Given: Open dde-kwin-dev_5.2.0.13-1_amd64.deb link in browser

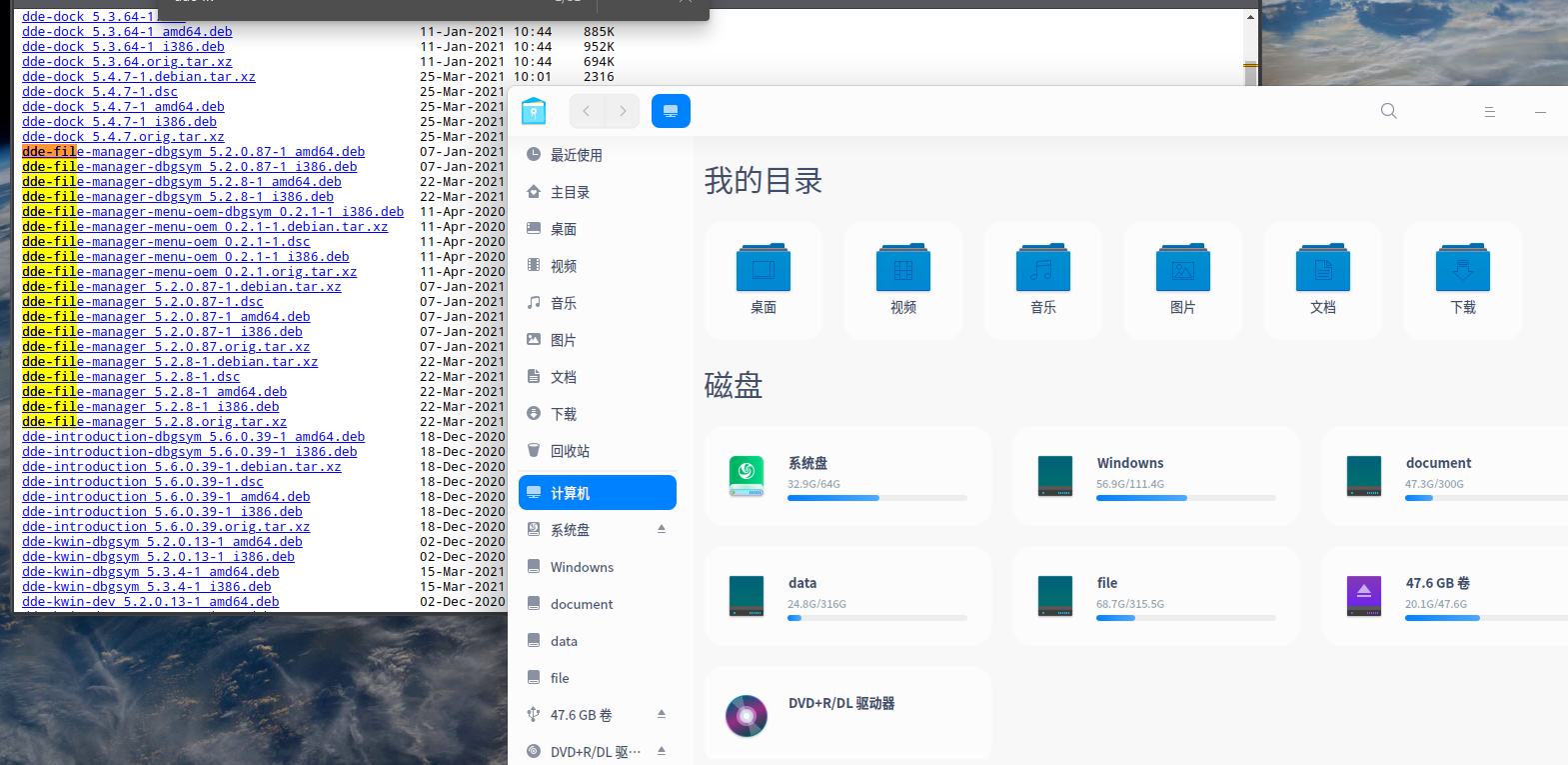Looking at the screenshot, I should point(151,602).
